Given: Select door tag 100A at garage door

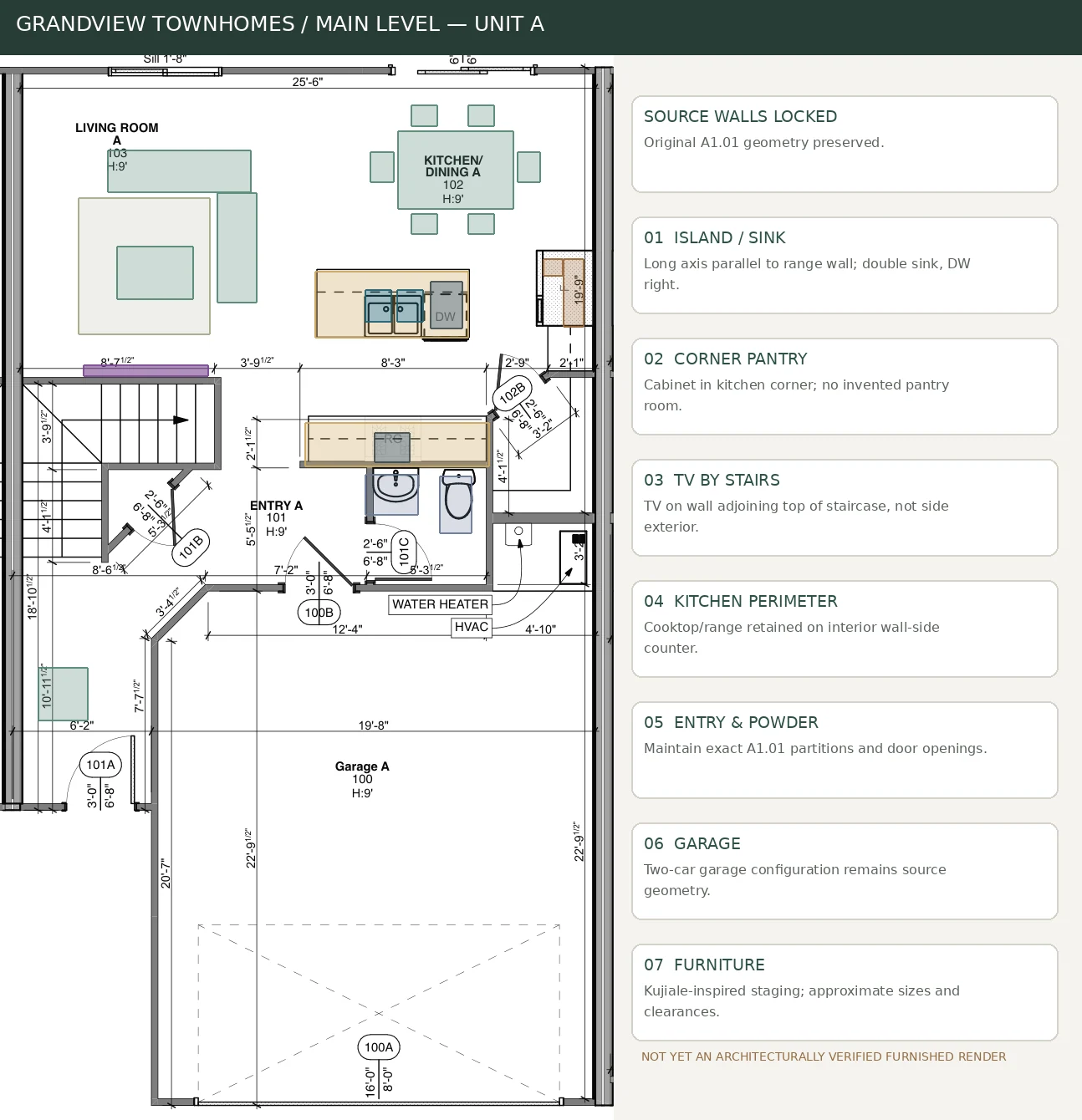Looking at the screenshot, I should (x=379, y=1047).
